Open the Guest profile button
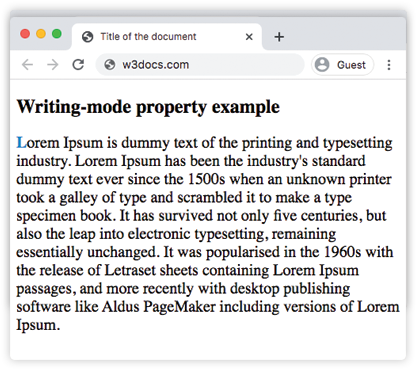The image size is (420, 380). 342,65
